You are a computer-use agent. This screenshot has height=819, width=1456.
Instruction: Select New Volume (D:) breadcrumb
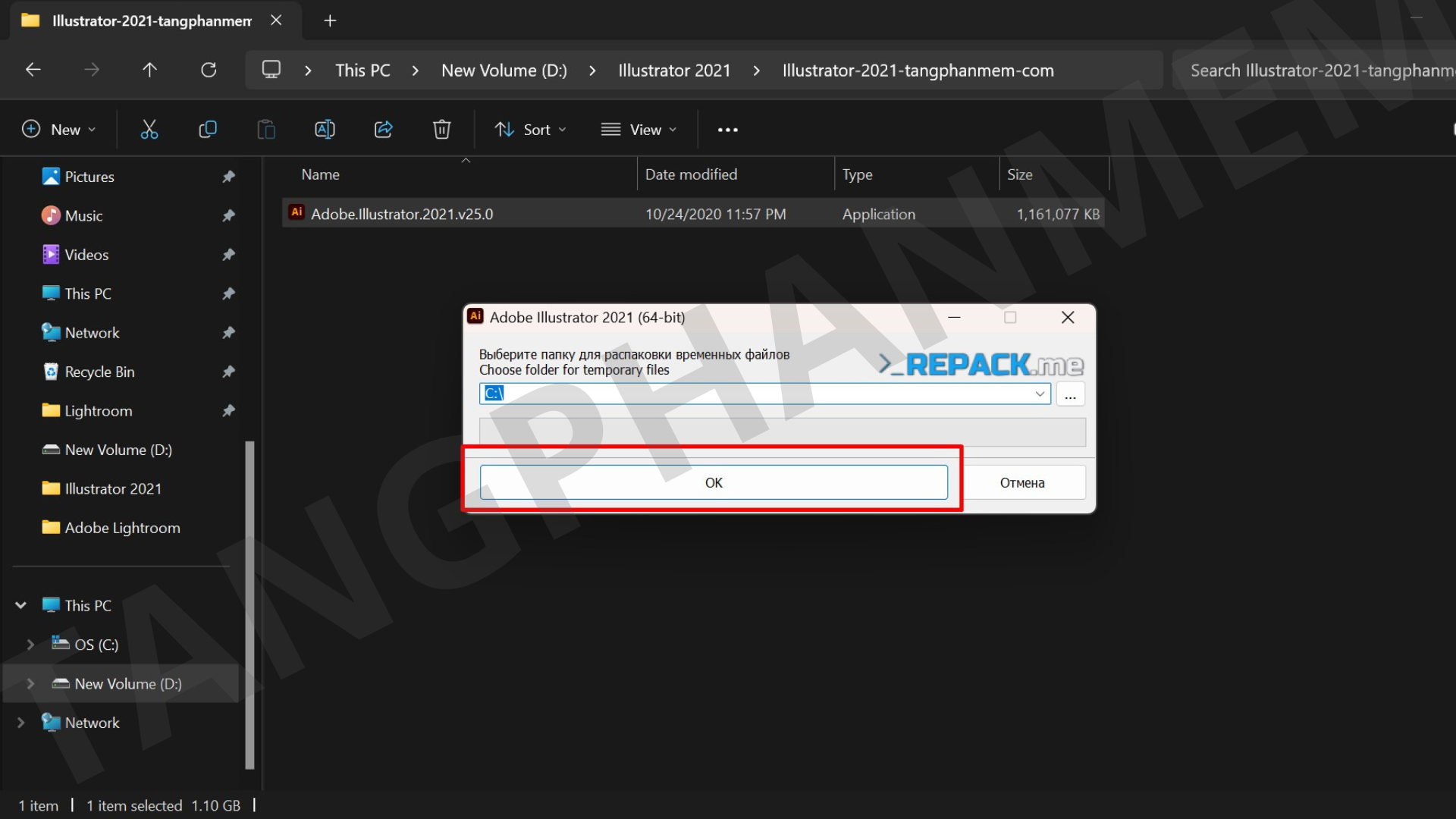[x=504, y=71]
